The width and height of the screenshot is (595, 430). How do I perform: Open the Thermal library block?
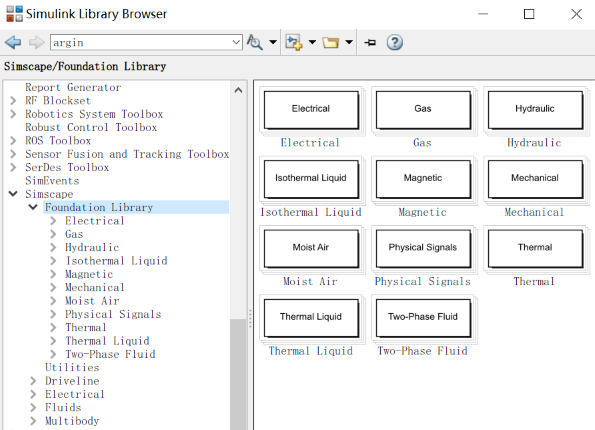point(535,249)
